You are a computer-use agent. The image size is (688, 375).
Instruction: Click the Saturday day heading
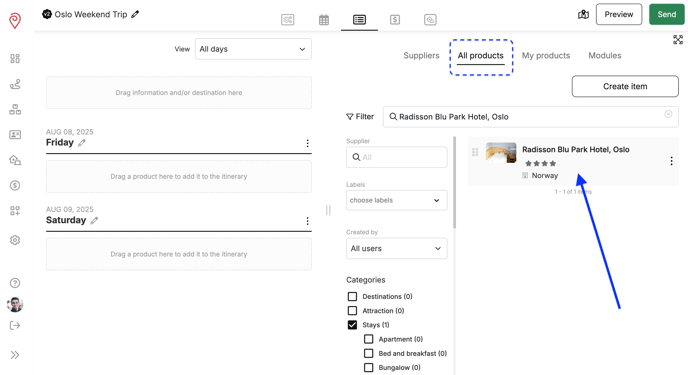(66, 220)
